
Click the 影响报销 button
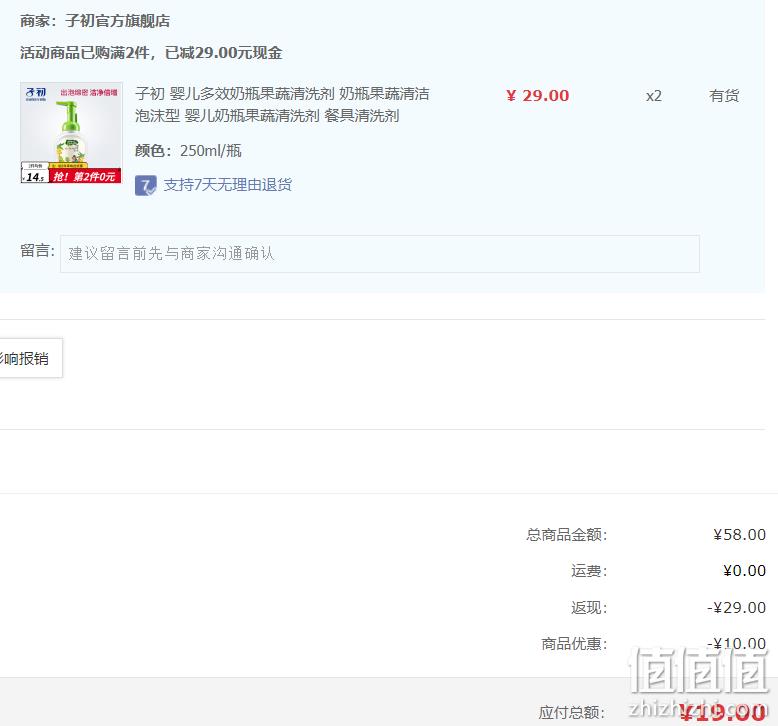click(x=31, y=358)
